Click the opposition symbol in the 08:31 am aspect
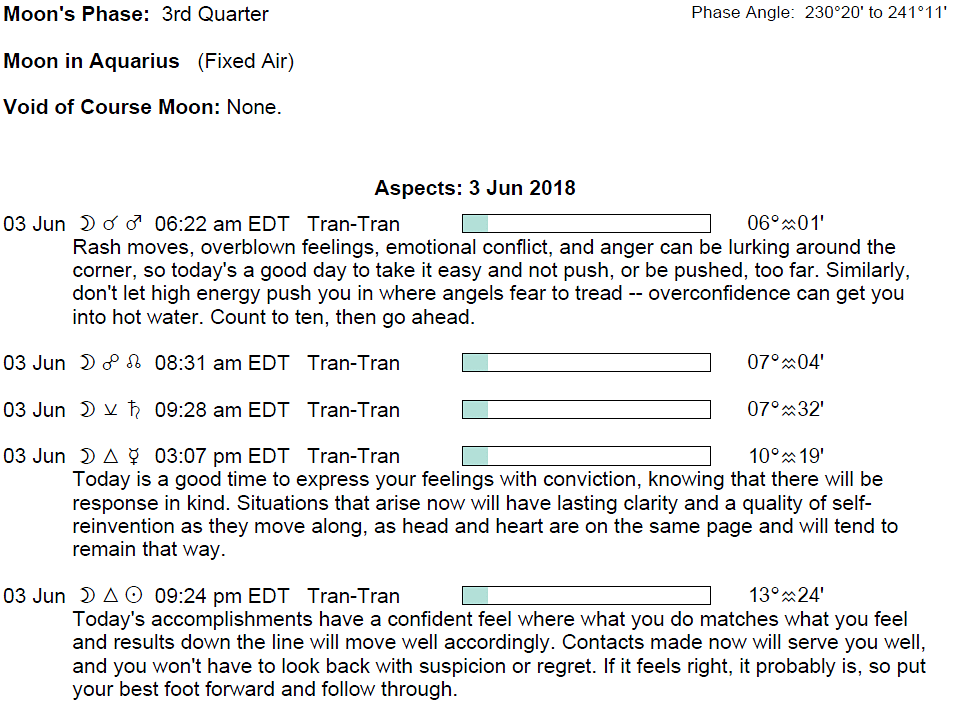Viewport: 955px width, 701px height. [x=111, y=363]
